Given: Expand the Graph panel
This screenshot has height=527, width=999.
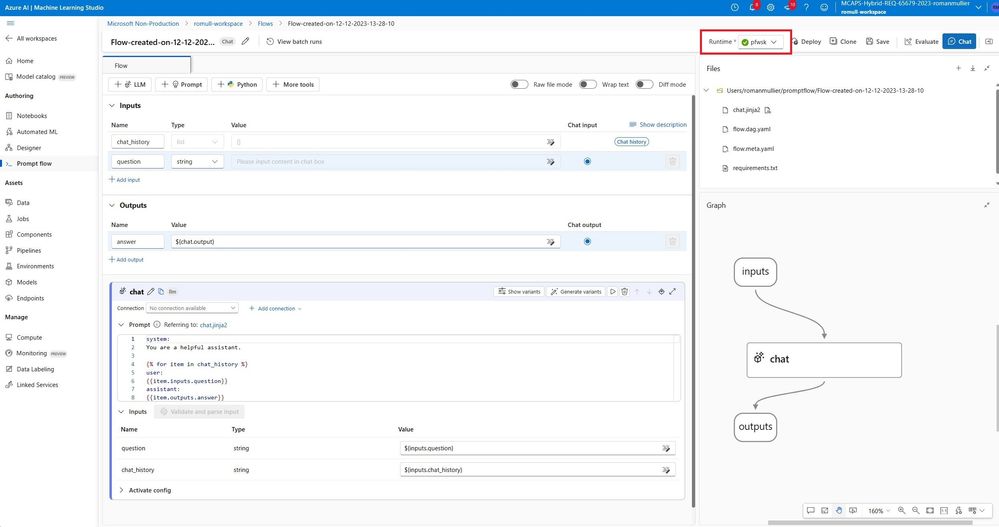Looking at the screenshot, I should click(987, 205).
